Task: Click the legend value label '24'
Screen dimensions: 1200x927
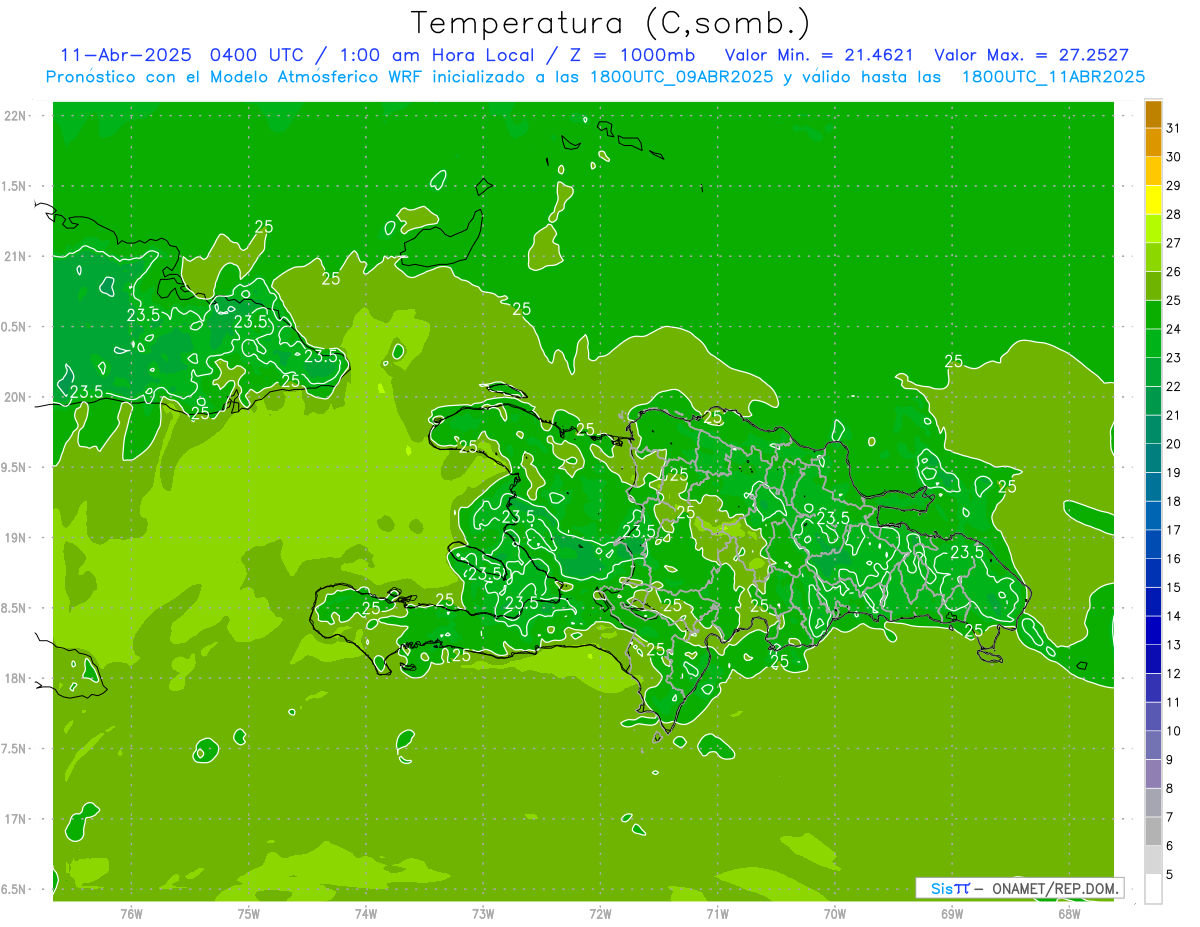Action: (x=1174, y=329)
